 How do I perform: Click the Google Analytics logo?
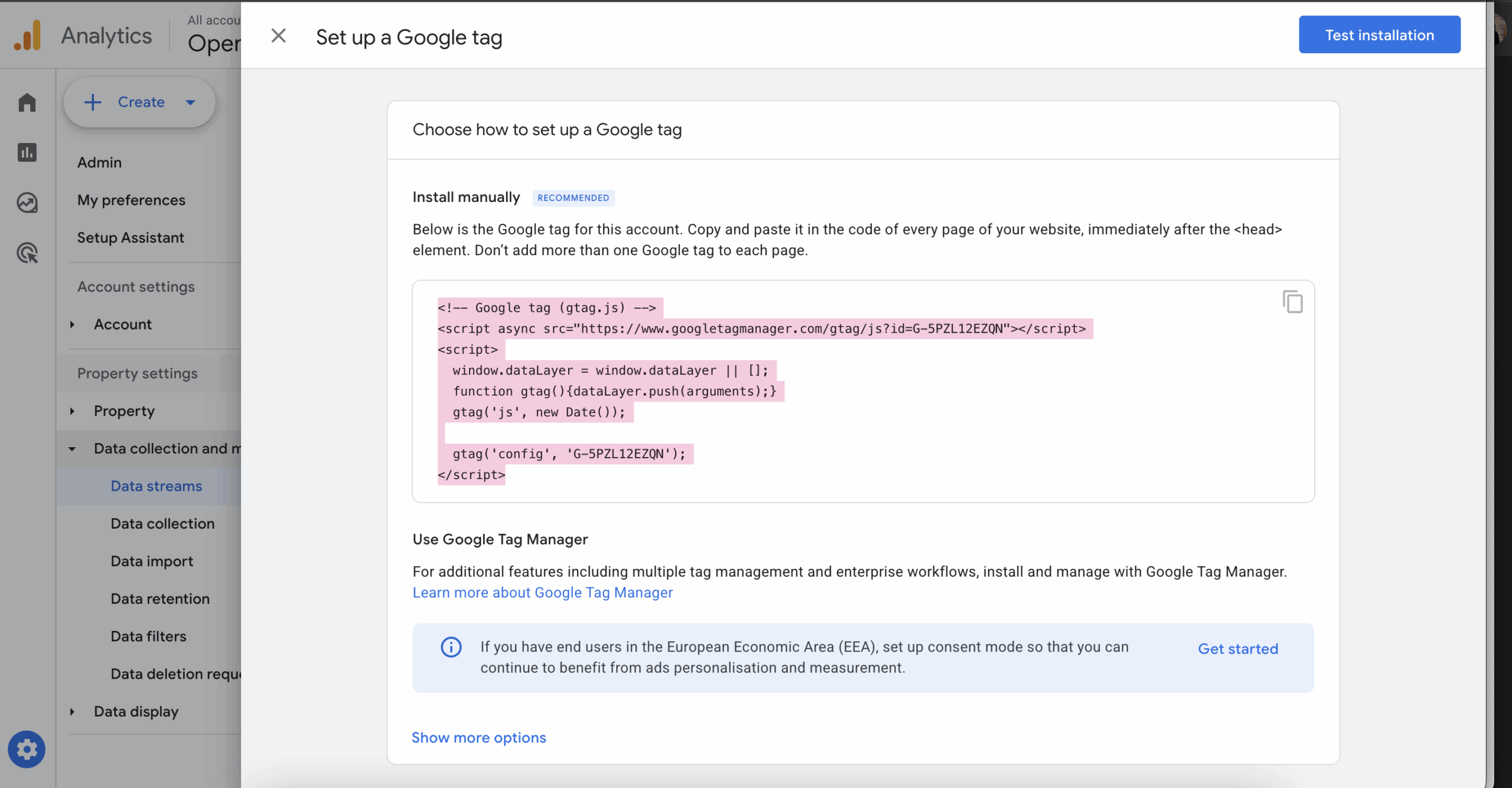28,35
